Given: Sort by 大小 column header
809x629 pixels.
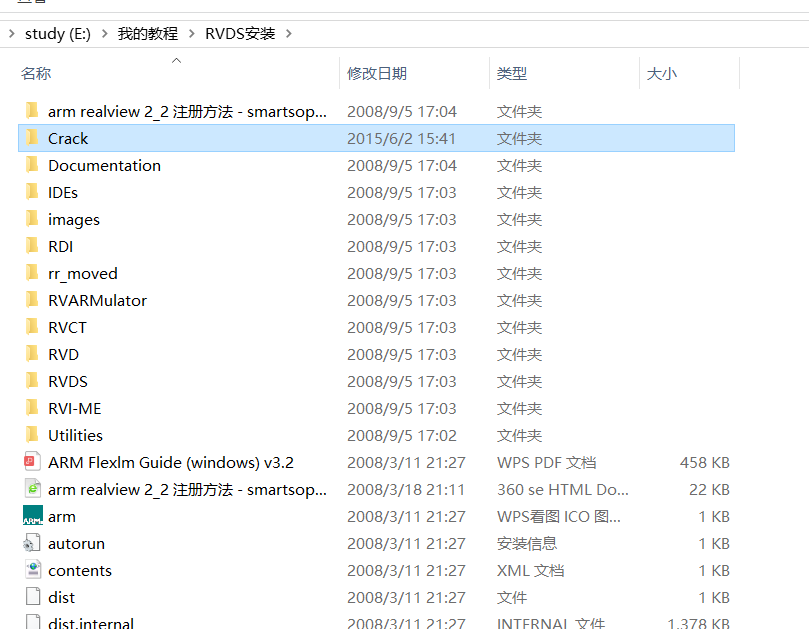Looking at the screenshot, I should [x=662, y=73].
